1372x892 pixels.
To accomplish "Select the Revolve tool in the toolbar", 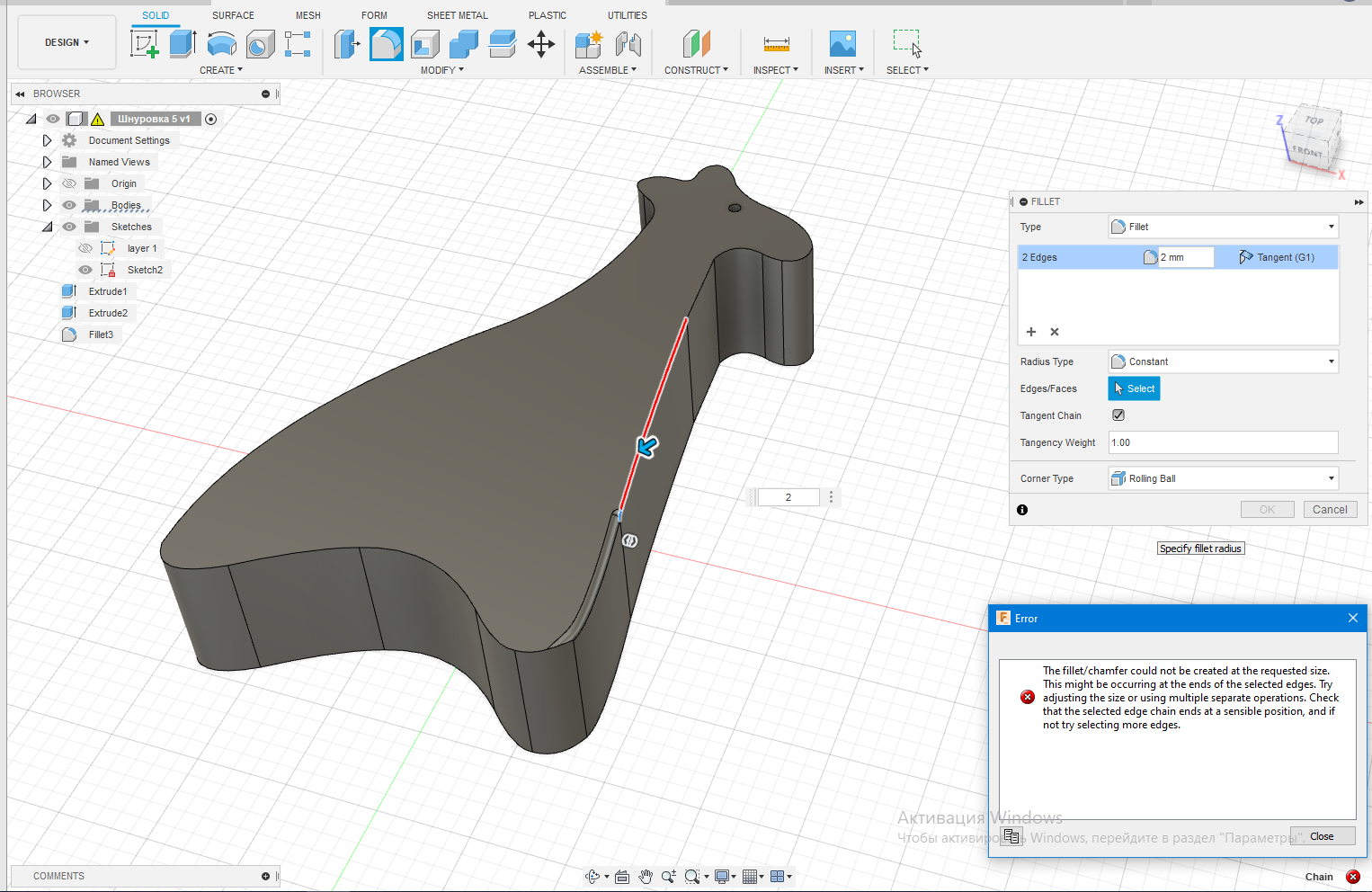I will click(x=221, y=44).
